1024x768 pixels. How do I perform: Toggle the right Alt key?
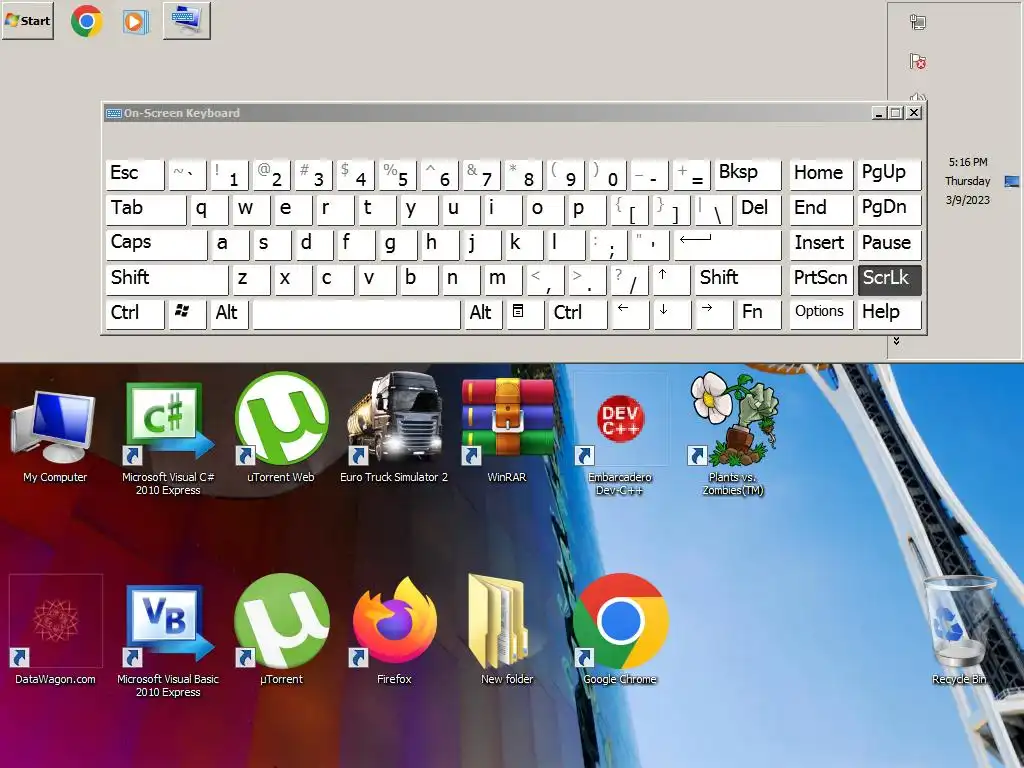pos(483,314)
